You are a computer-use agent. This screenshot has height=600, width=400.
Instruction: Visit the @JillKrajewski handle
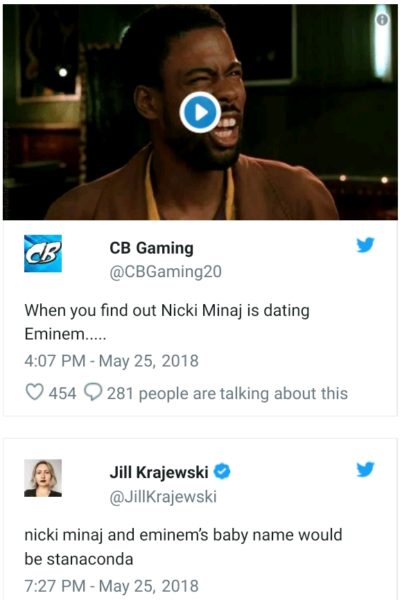(x=163, y=497)
